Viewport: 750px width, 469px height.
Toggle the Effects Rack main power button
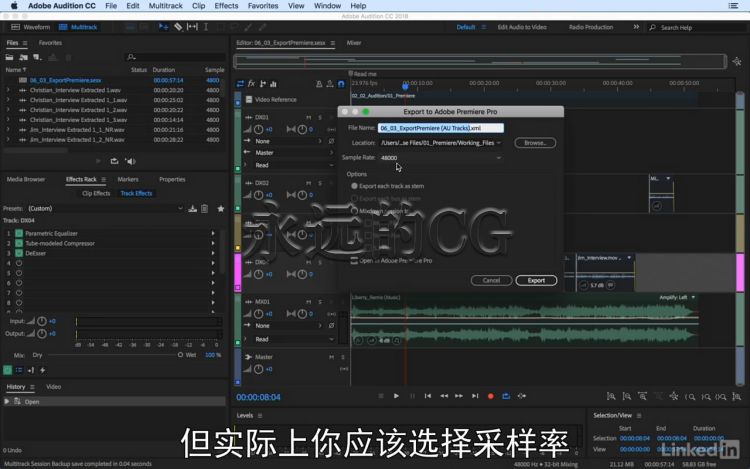pyautogui.click(x=7, y=370)
